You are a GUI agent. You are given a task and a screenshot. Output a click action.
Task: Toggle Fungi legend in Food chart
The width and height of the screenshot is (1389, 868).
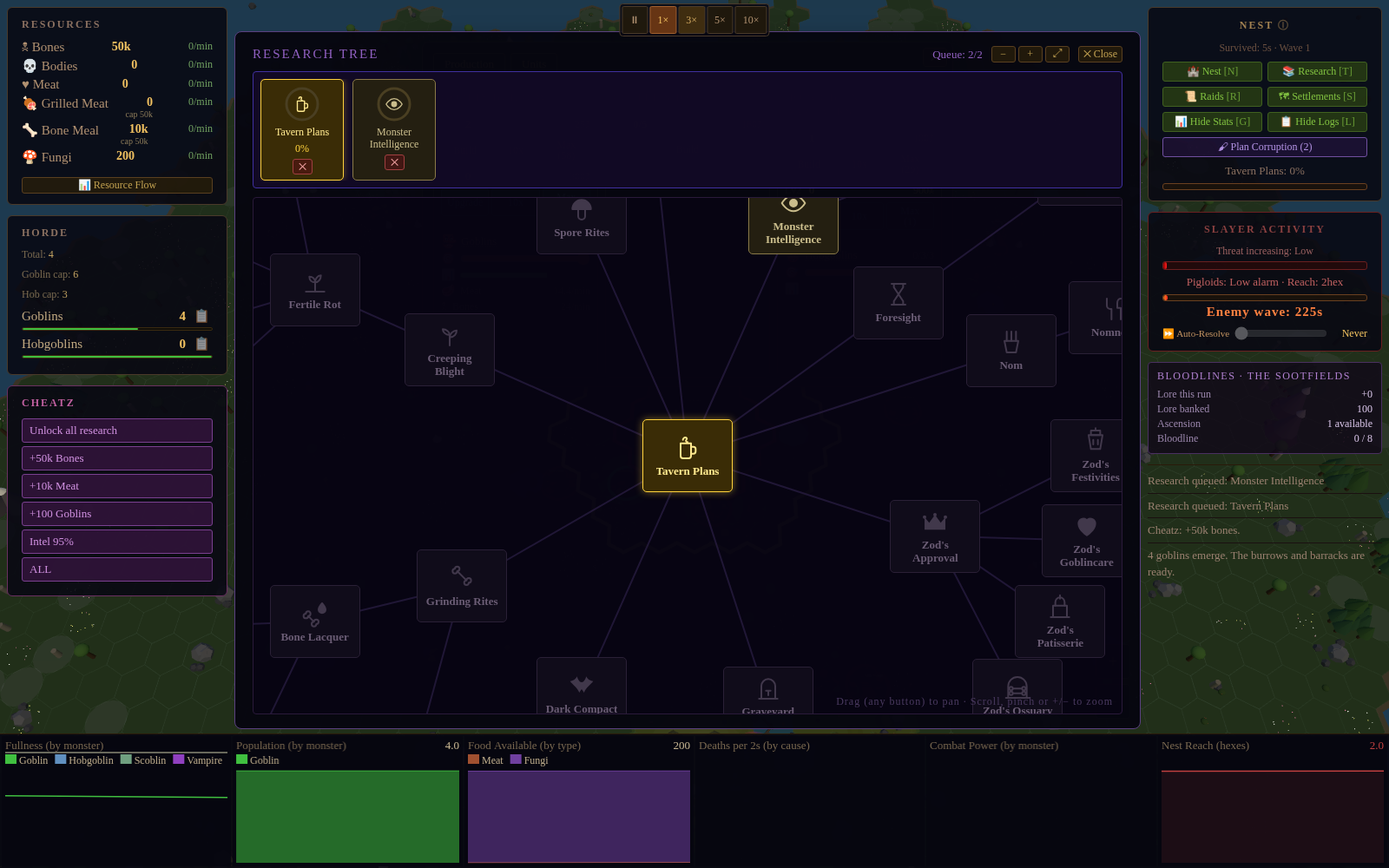point(530,759)
